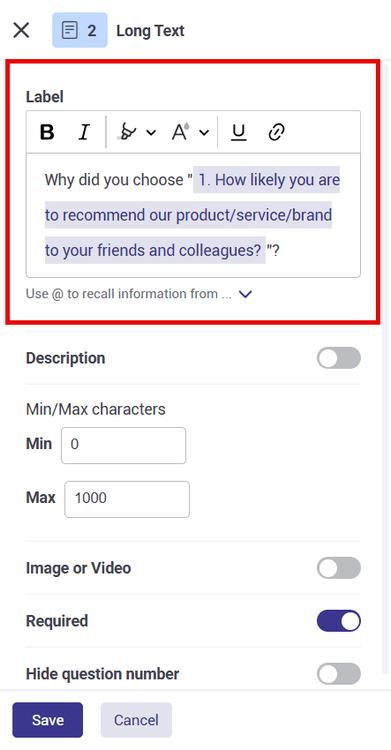Open the font color dropdown arrow
This screenshot has width=391, height=750.
tap(204, 132)
